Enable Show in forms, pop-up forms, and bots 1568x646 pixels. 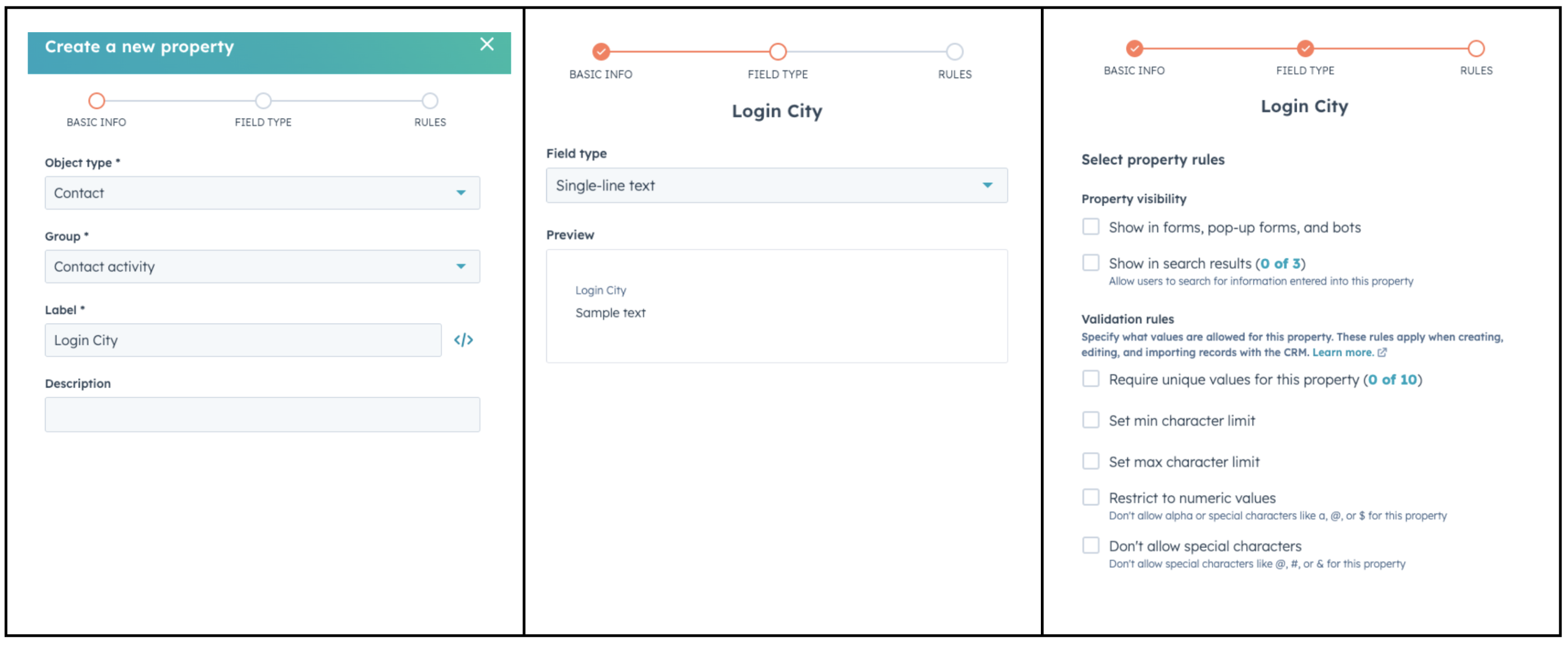(x=1090, y=227)
